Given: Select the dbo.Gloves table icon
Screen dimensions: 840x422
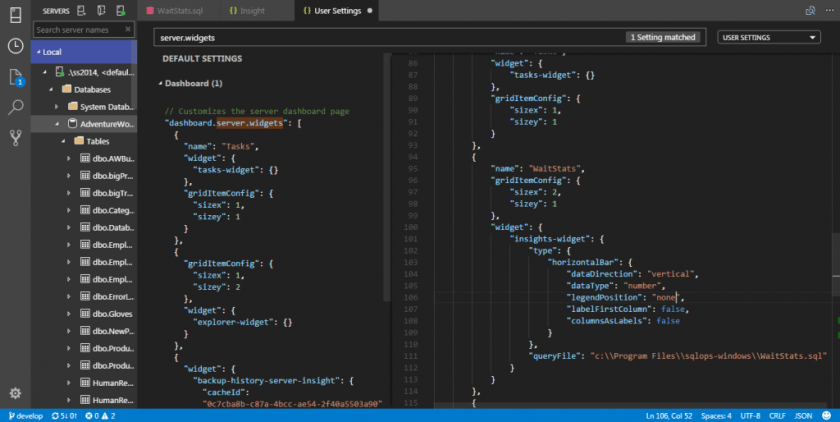Looking at the screenshot, I should coord(85,313).
